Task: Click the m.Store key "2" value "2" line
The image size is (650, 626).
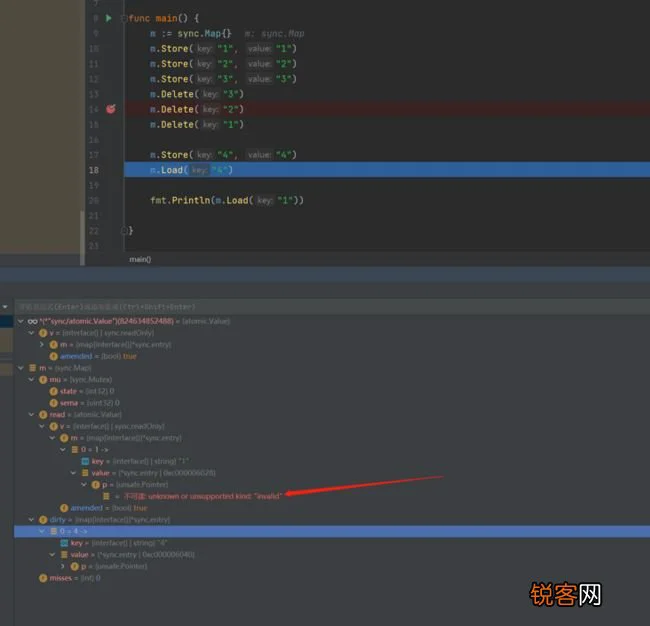Action: pyautogui.click(x=223, y=64)
